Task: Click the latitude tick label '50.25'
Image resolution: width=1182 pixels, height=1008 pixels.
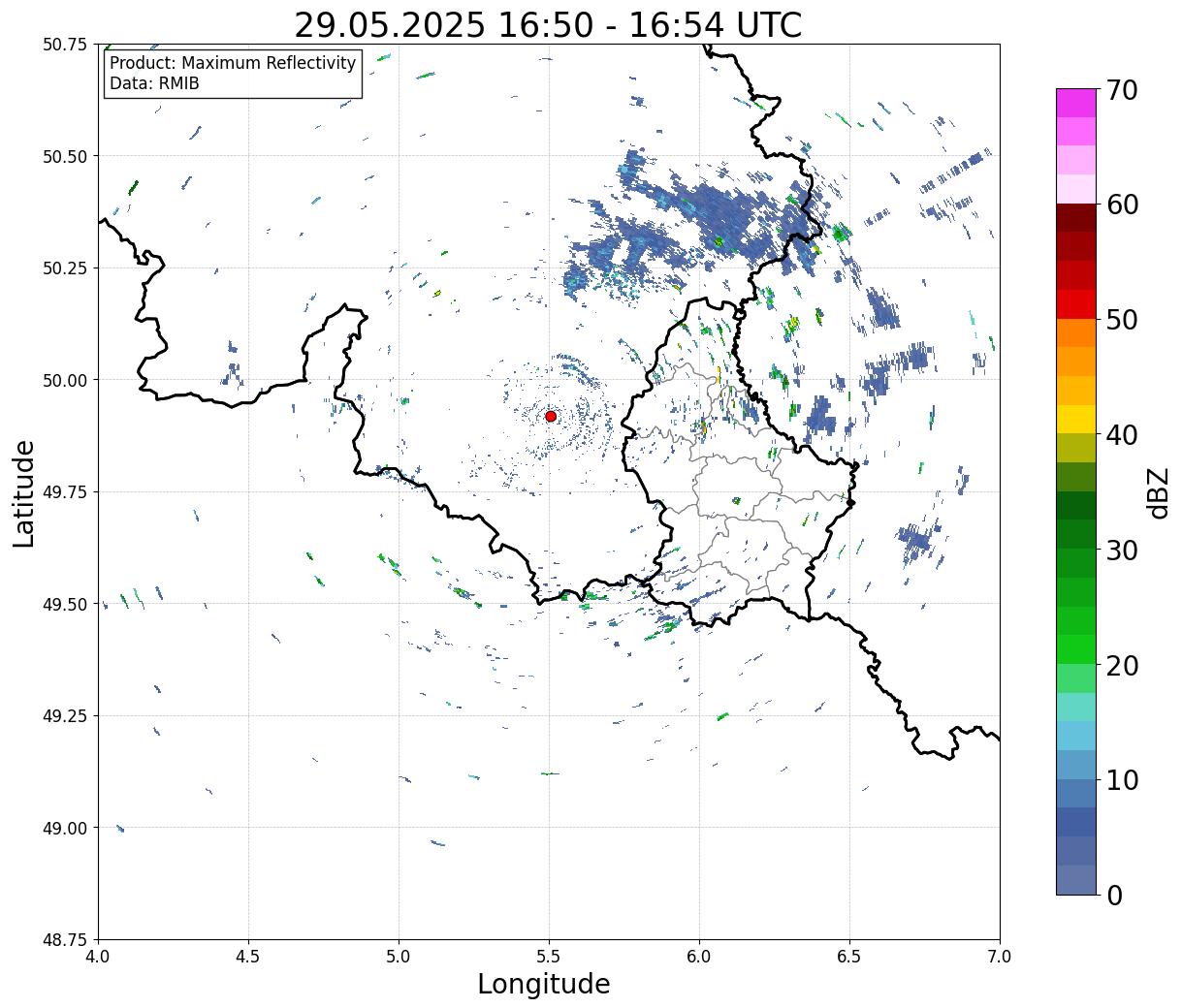Action: pyautogui.click(x=65, y=268)
